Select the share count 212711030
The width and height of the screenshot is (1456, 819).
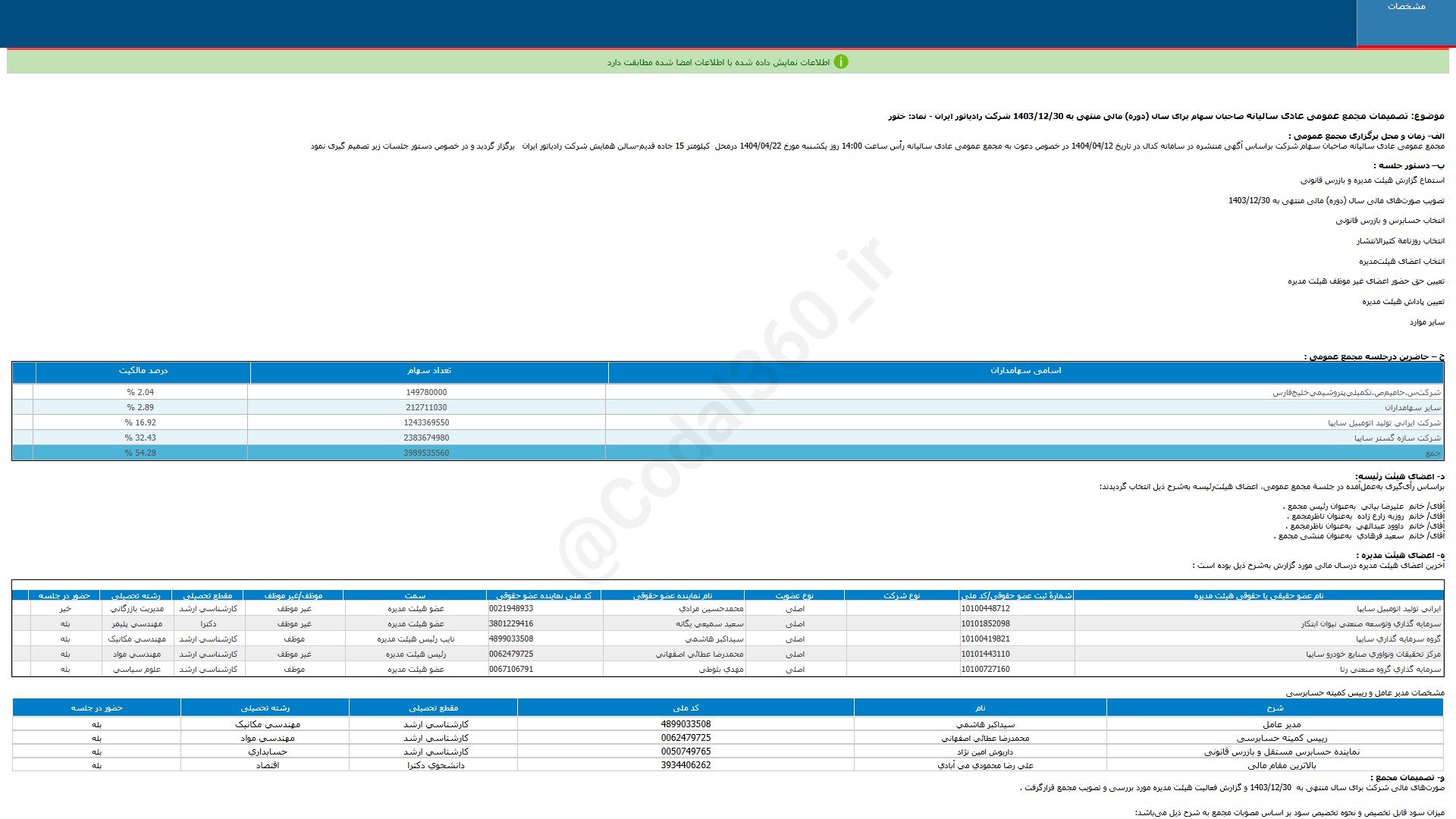(x=426, y=408)
